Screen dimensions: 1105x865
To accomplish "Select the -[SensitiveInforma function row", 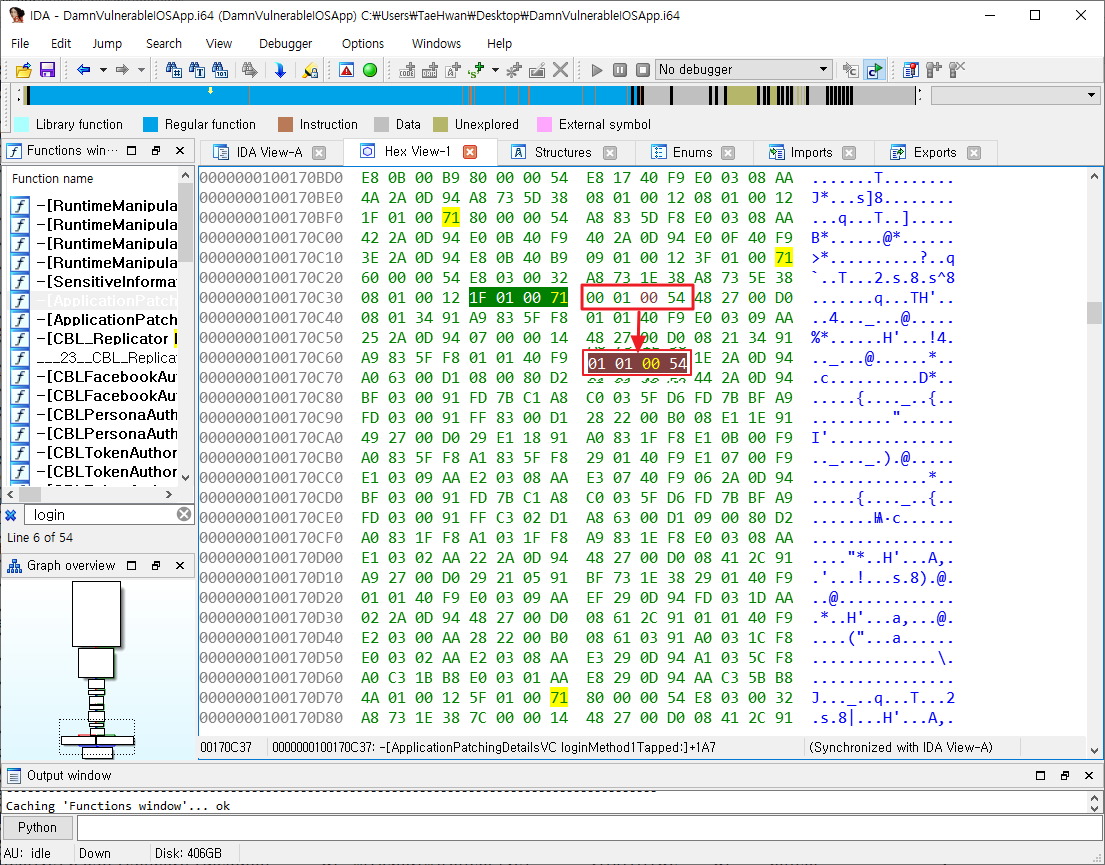I will (x=93, y=282).
